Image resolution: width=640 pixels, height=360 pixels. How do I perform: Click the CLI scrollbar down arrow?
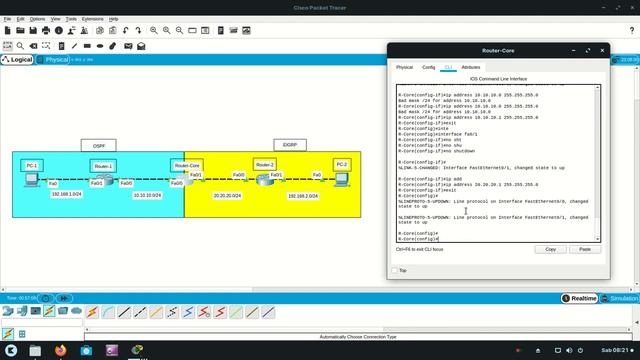(x=598, y=239)
